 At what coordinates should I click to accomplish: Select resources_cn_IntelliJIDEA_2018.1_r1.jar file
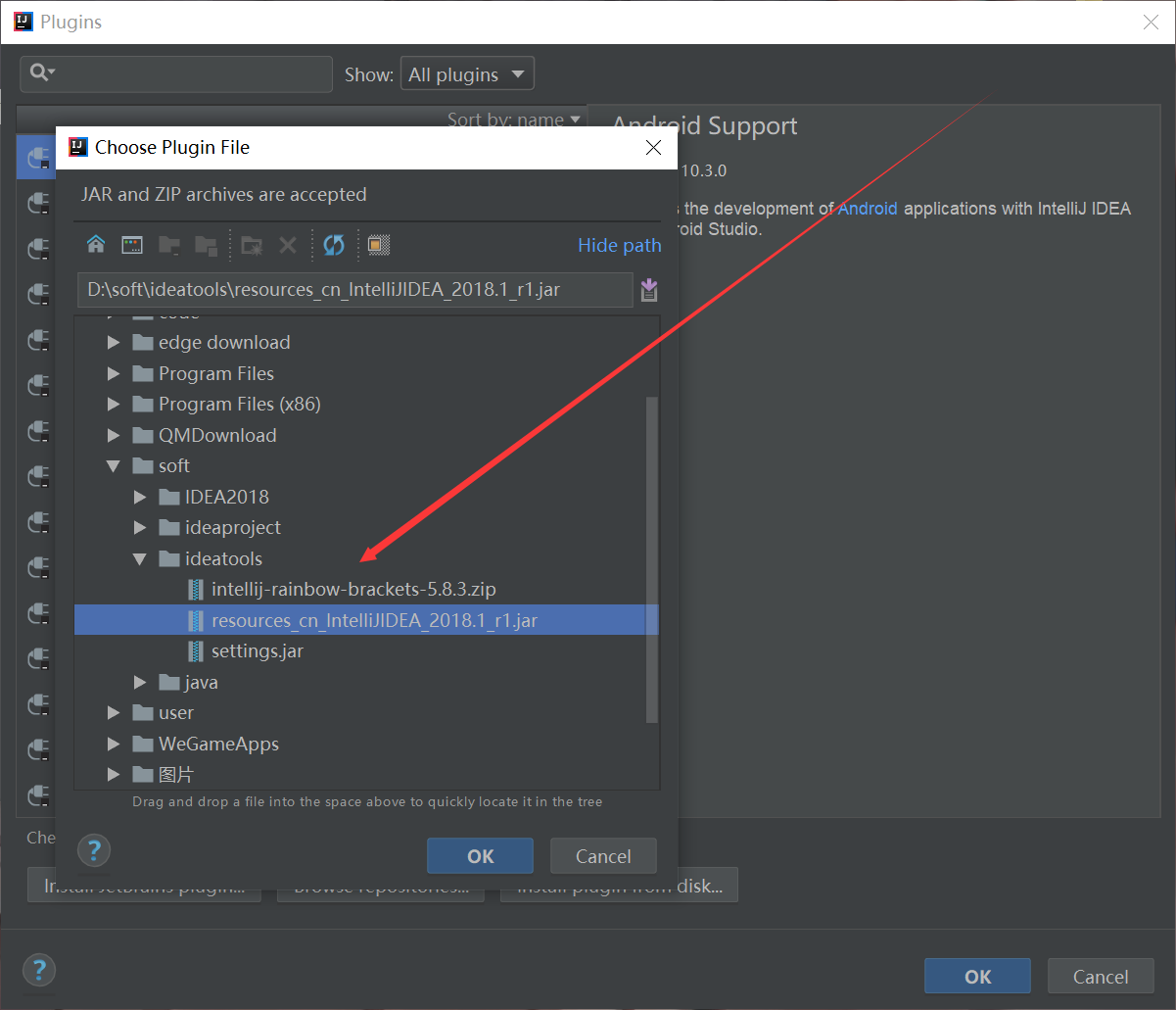366,620
